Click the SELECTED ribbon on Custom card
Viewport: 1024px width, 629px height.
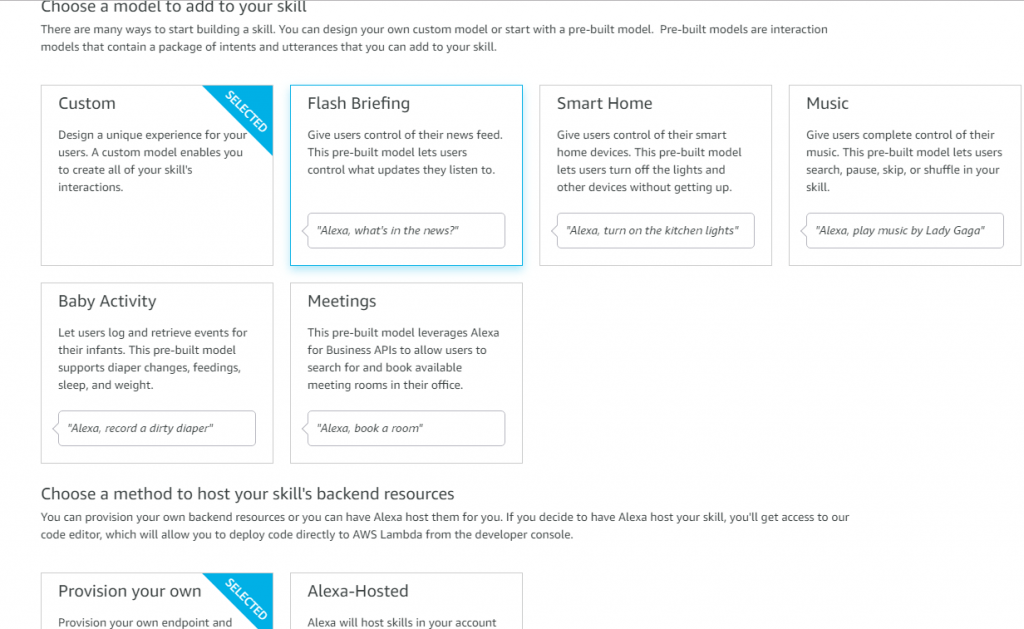coord(246,111)
